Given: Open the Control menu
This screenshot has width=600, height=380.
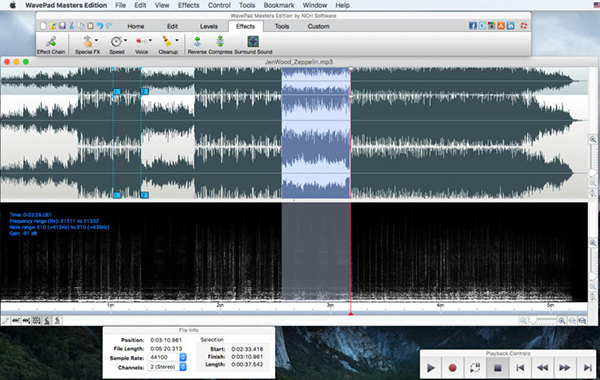Looking at the screenshot, I should [219, 5].
